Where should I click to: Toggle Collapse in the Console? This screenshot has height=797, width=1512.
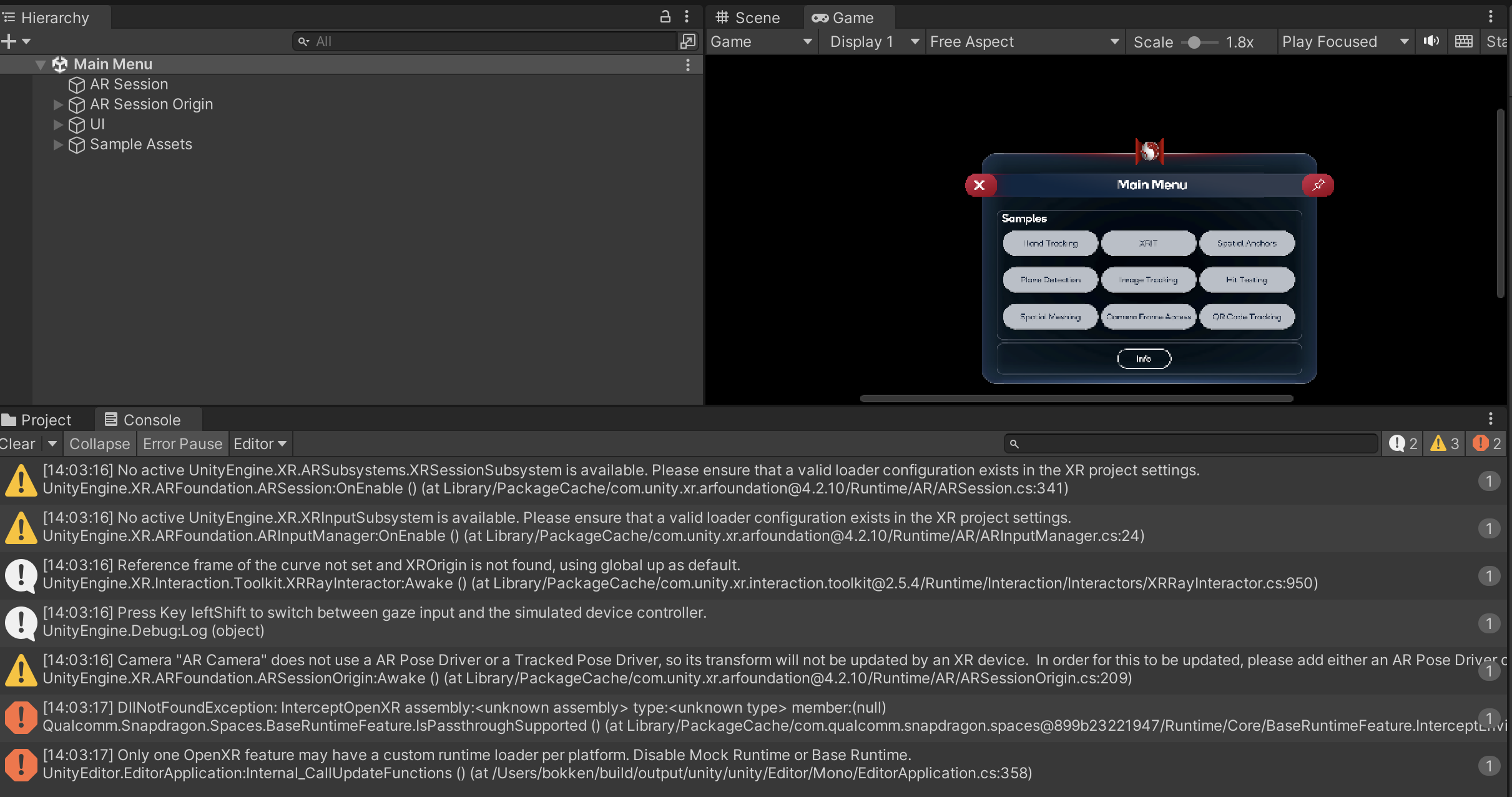99,443
